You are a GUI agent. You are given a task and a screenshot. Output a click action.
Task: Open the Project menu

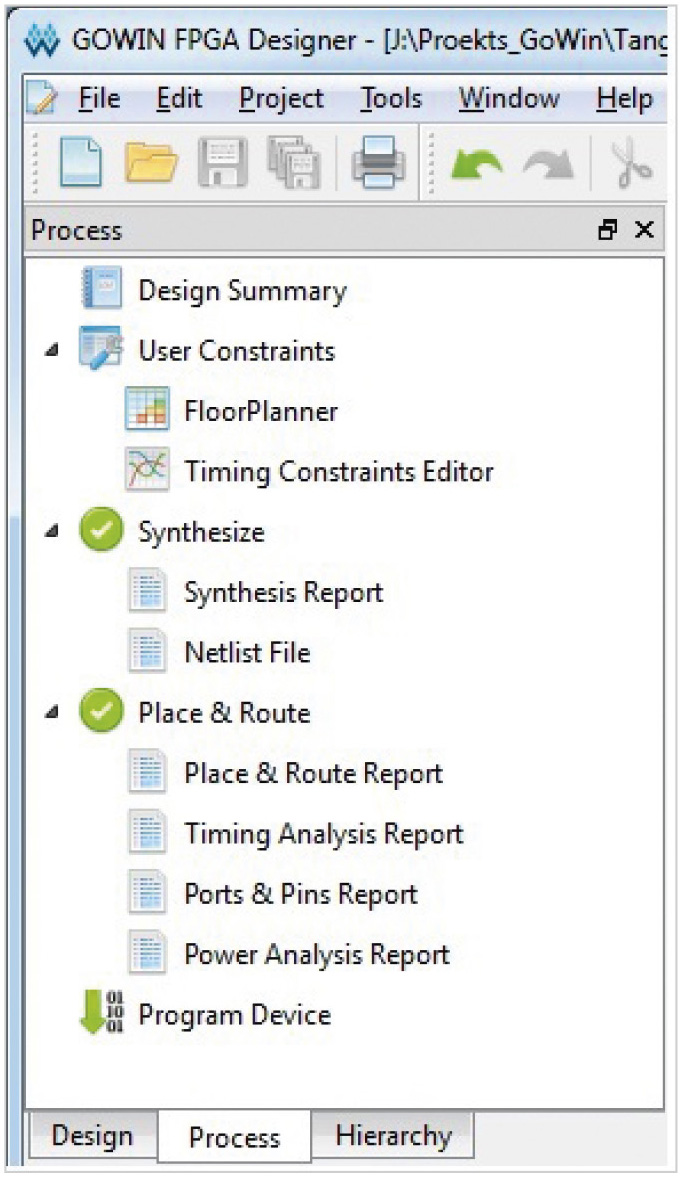[x=281, y=99]
